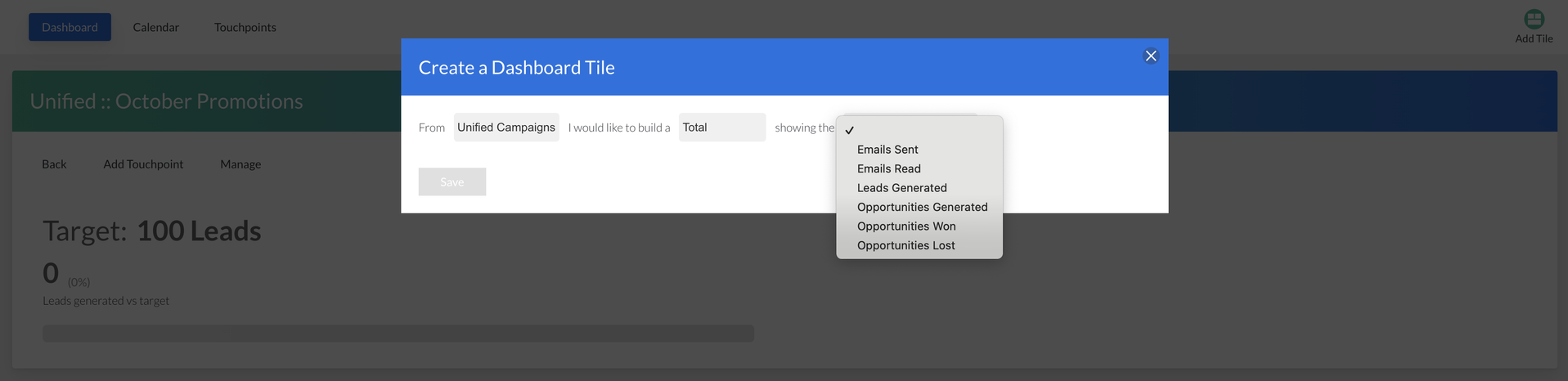Click the Save button
The width and height of the screenshot is (1568, 381).
(x=452, y=182)
